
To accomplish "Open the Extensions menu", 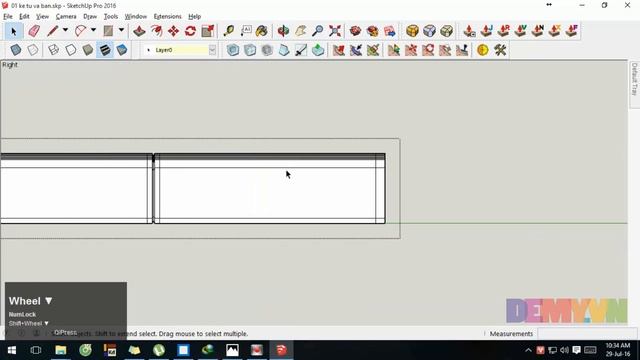I will point(167,17).
